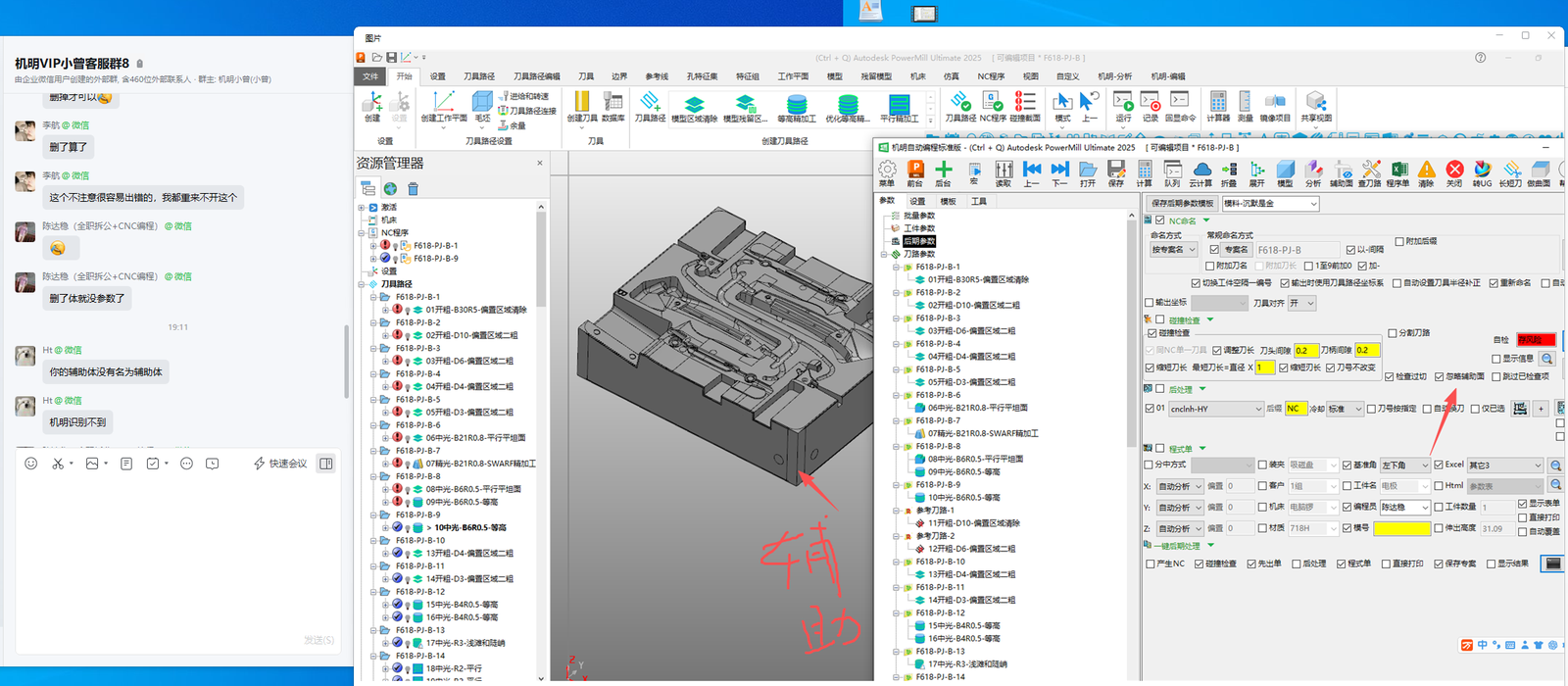
Task: Select 等高精加工 strategy icon
Action: tap(797, 103)
